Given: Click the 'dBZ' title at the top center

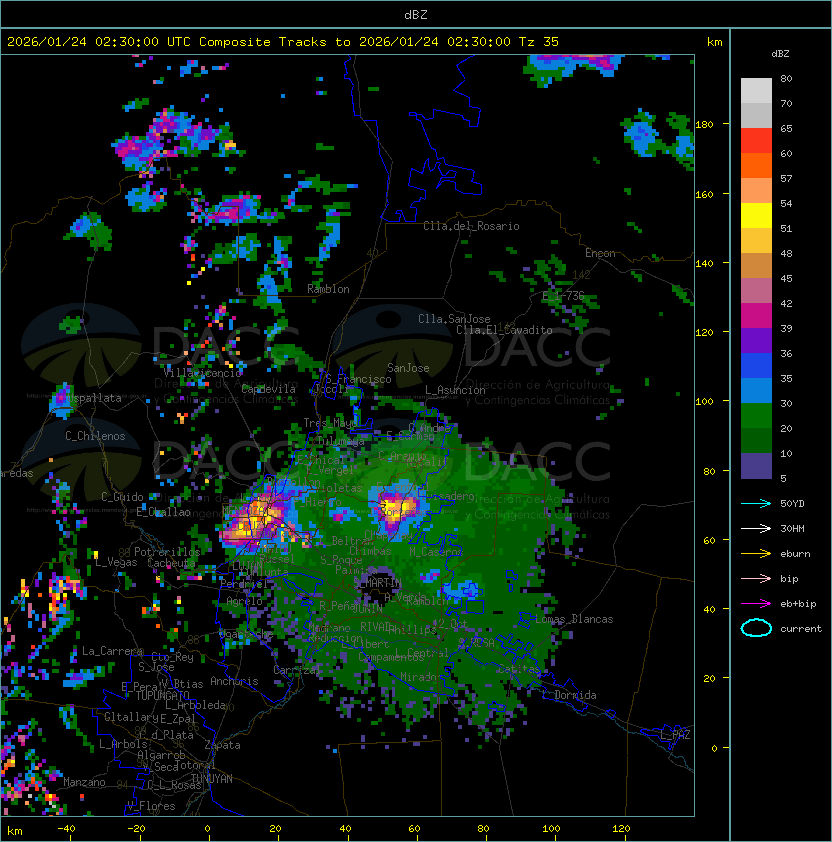Looking at the screenshot, I should coord(416,15).
